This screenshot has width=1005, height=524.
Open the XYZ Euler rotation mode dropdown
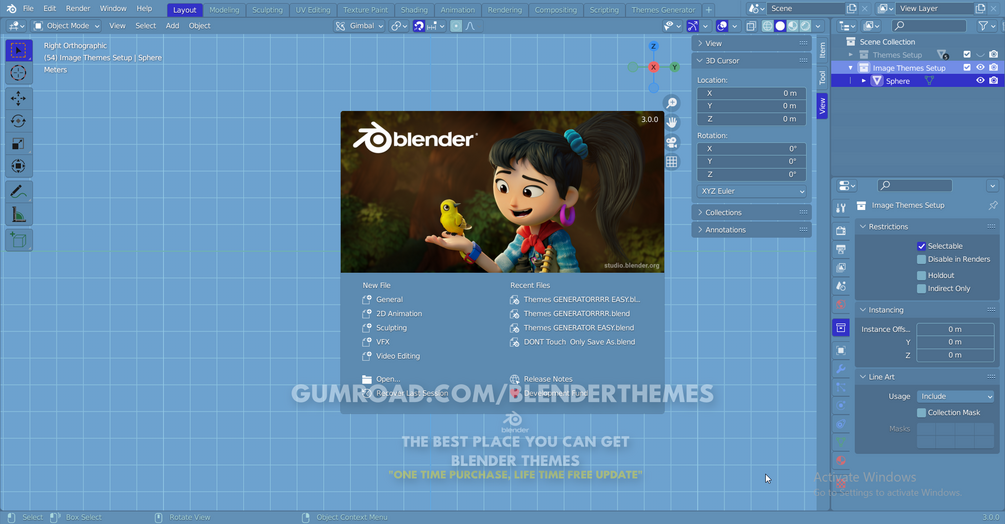[x=752, y=192]
